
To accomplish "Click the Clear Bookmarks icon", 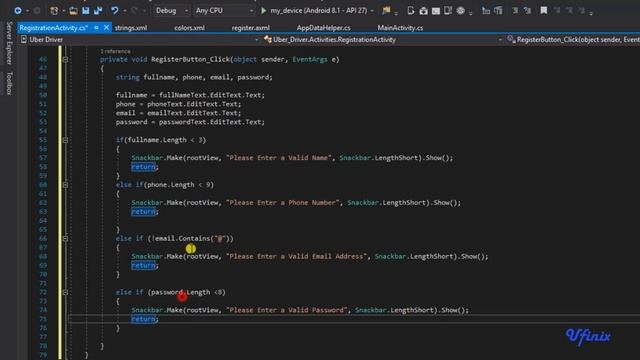I will pyautogui.click(x=581, y=11).
